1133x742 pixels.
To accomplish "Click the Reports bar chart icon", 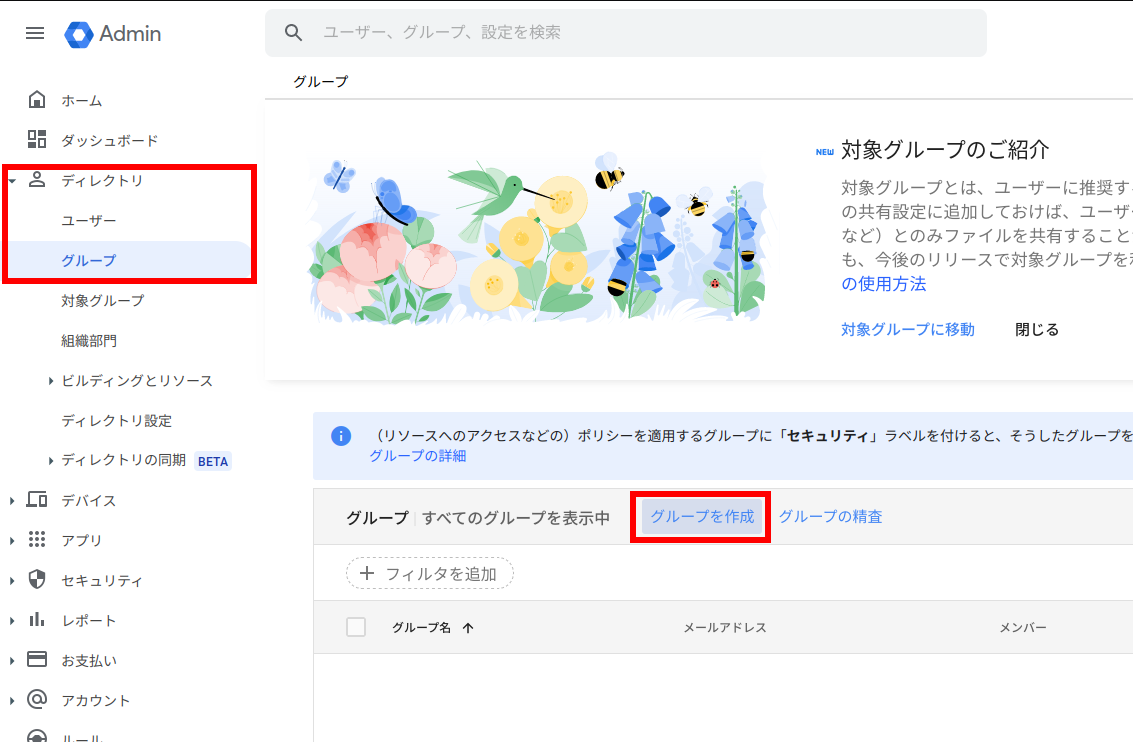I will point(37,620).
